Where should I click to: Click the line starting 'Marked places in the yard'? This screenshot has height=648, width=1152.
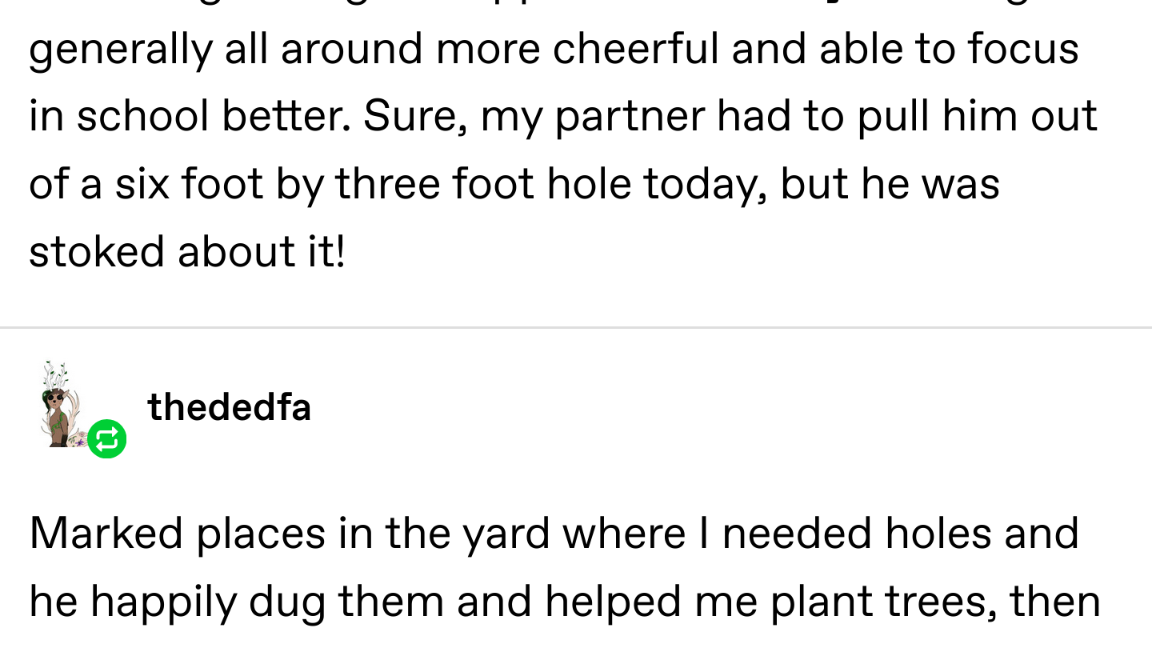tap(554, 533)
